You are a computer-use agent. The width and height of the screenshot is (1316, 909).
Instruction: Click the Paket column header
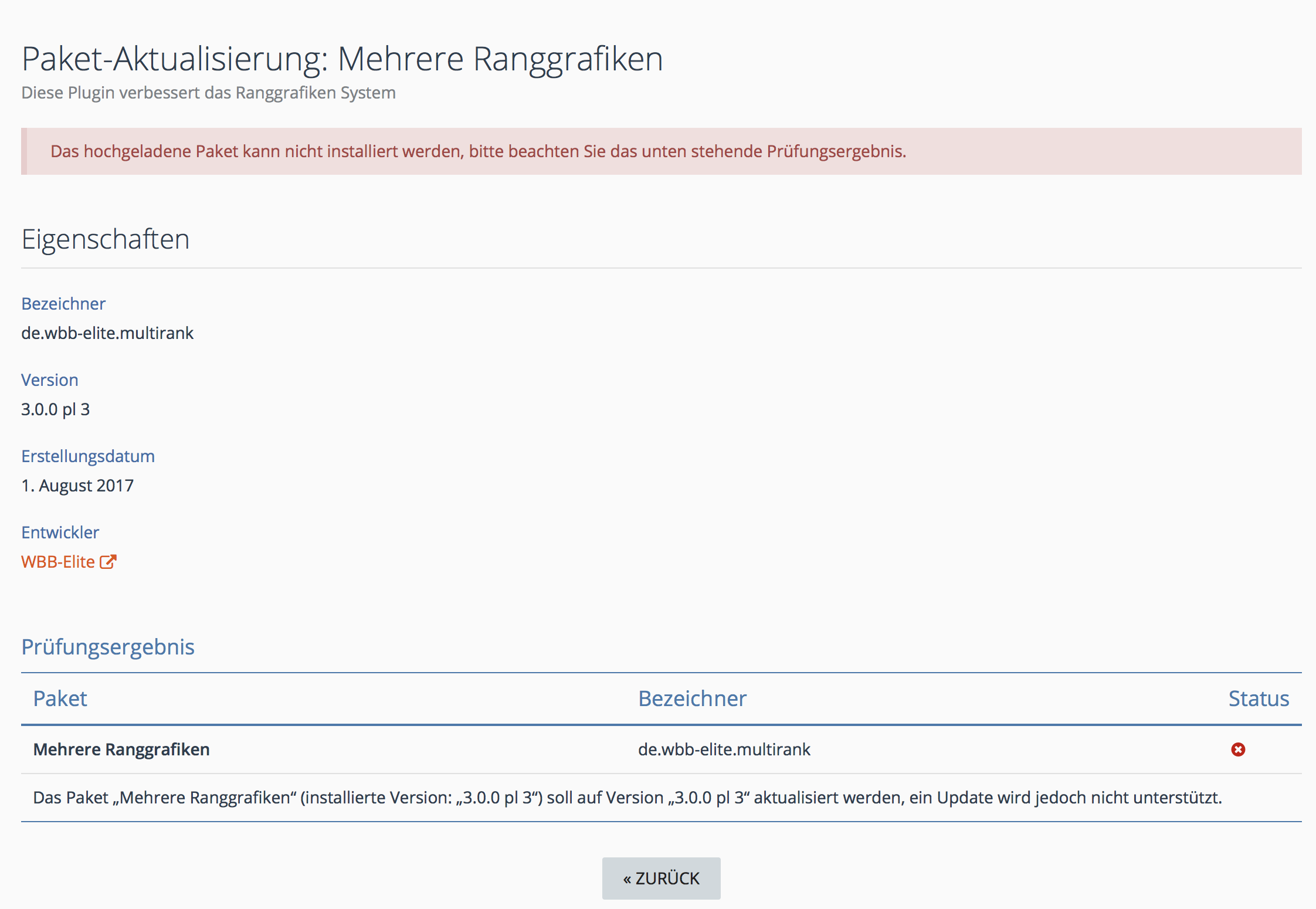tap(60, 698)
